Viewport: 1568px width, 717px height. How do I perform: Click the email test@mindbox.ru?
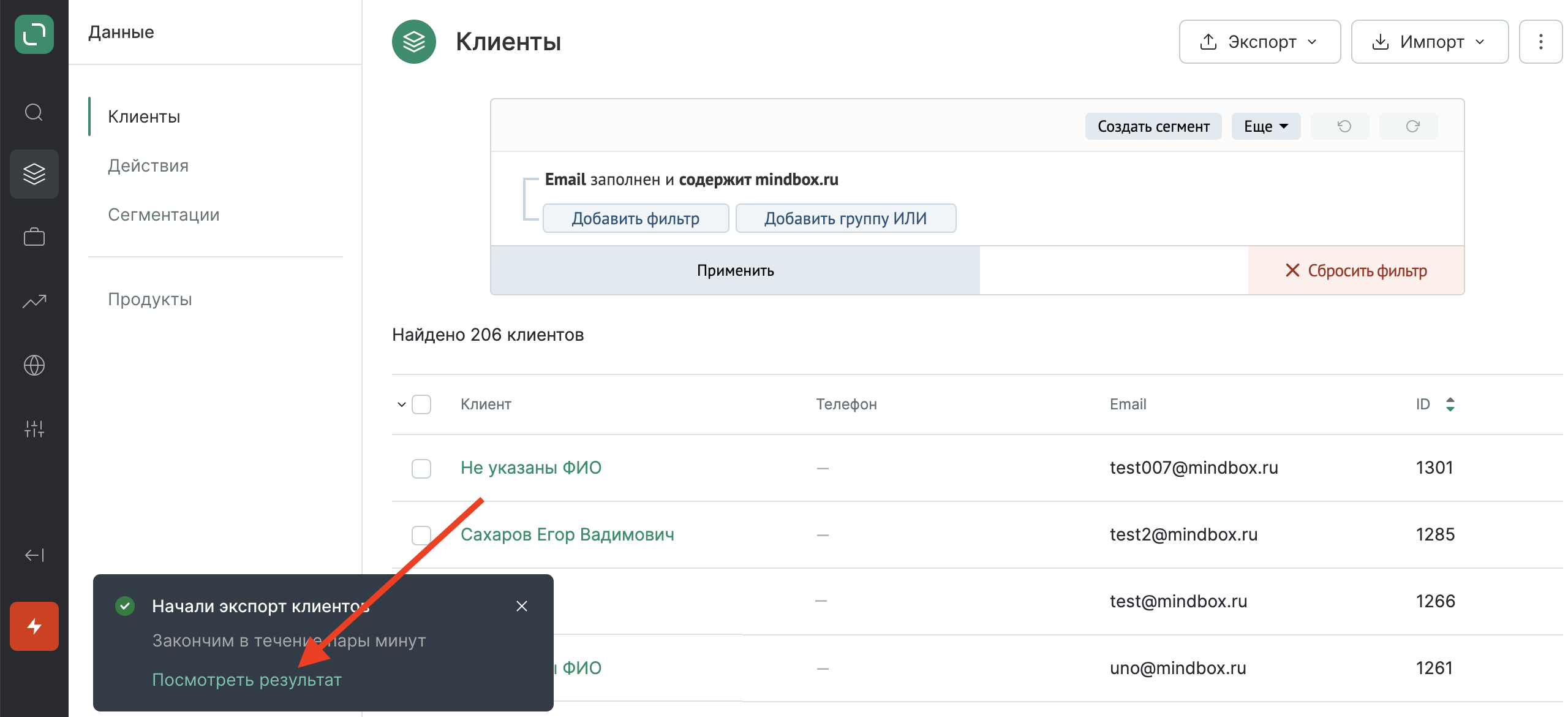(x=1178, y=601)
